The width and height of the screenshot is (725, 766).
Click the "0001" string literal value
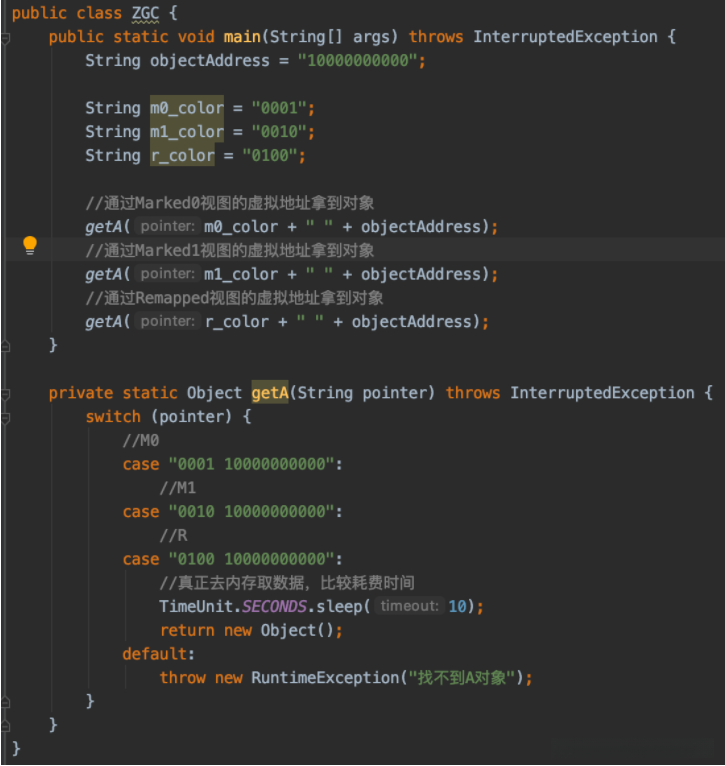pos(279,108)
